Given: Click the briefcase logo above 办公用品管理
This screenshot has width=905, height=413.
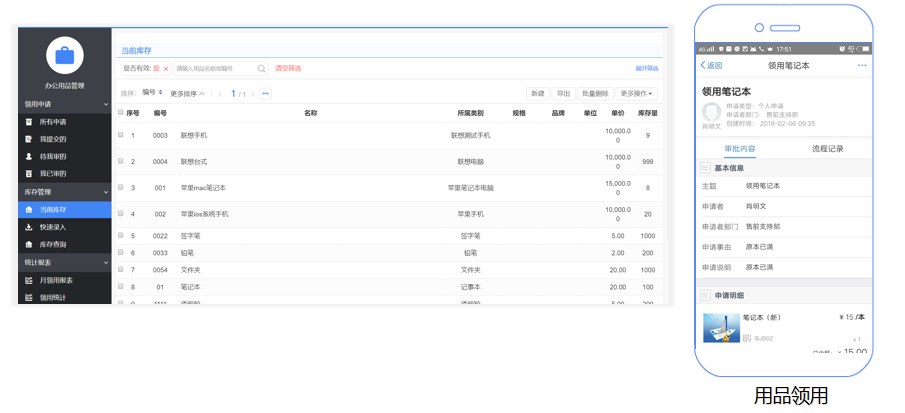Looking at the screenshot, I should (65, 55).
